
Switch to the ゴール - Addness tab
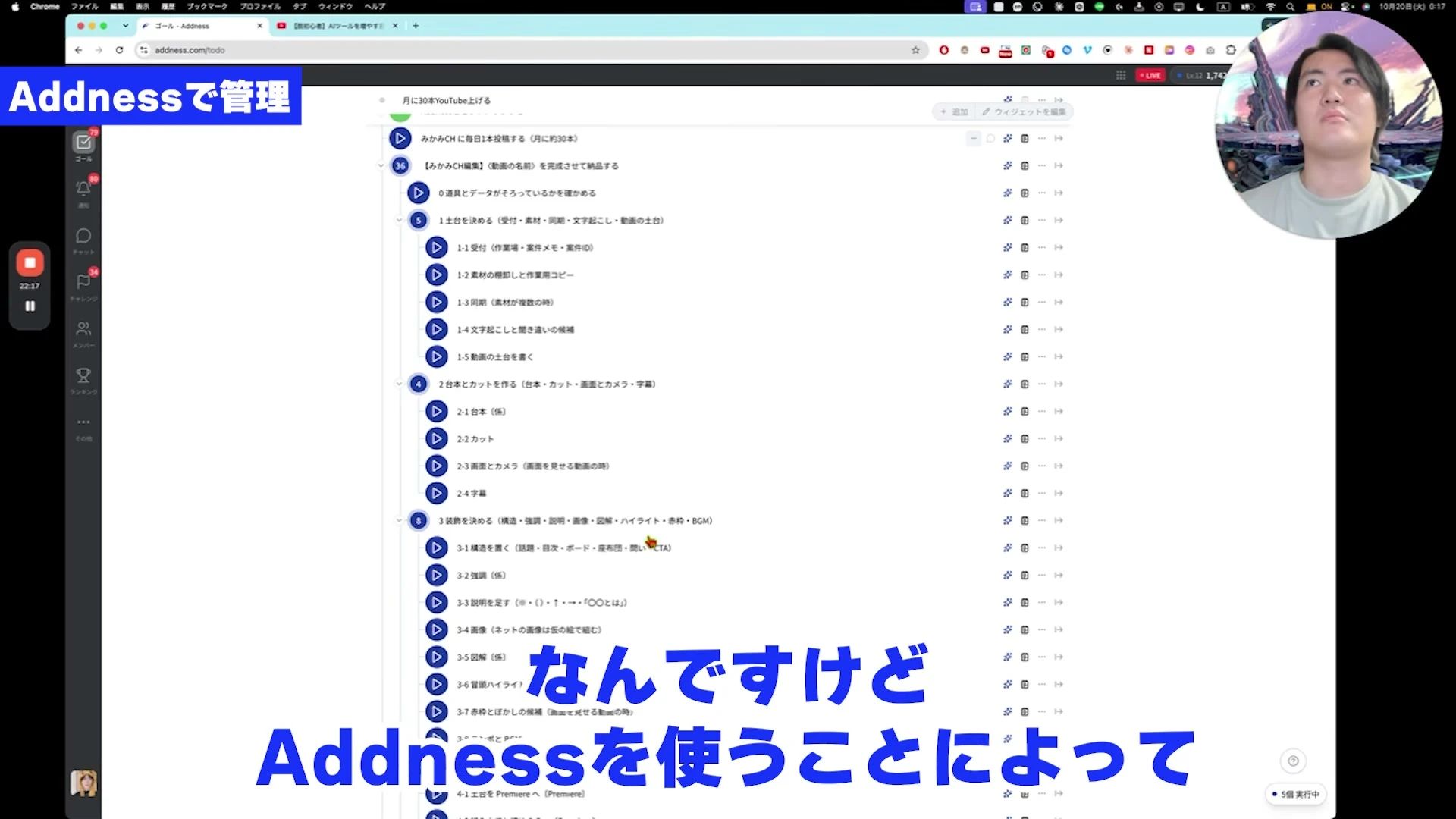(202, 26)
